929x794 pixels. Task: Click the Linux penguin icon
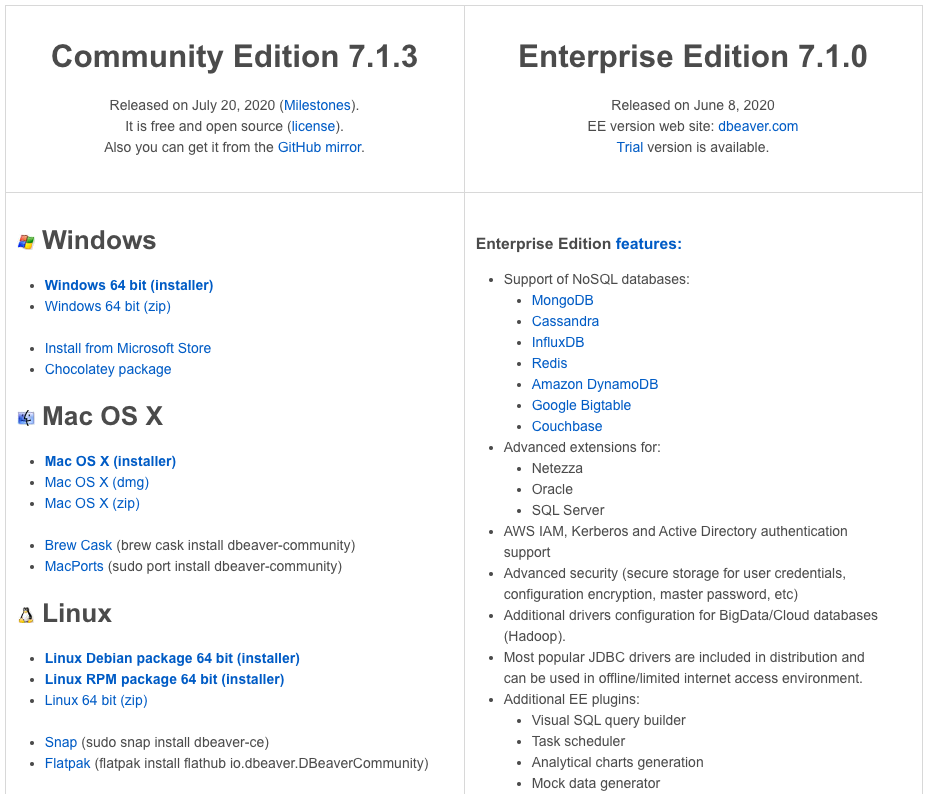(x=26, y=615)
